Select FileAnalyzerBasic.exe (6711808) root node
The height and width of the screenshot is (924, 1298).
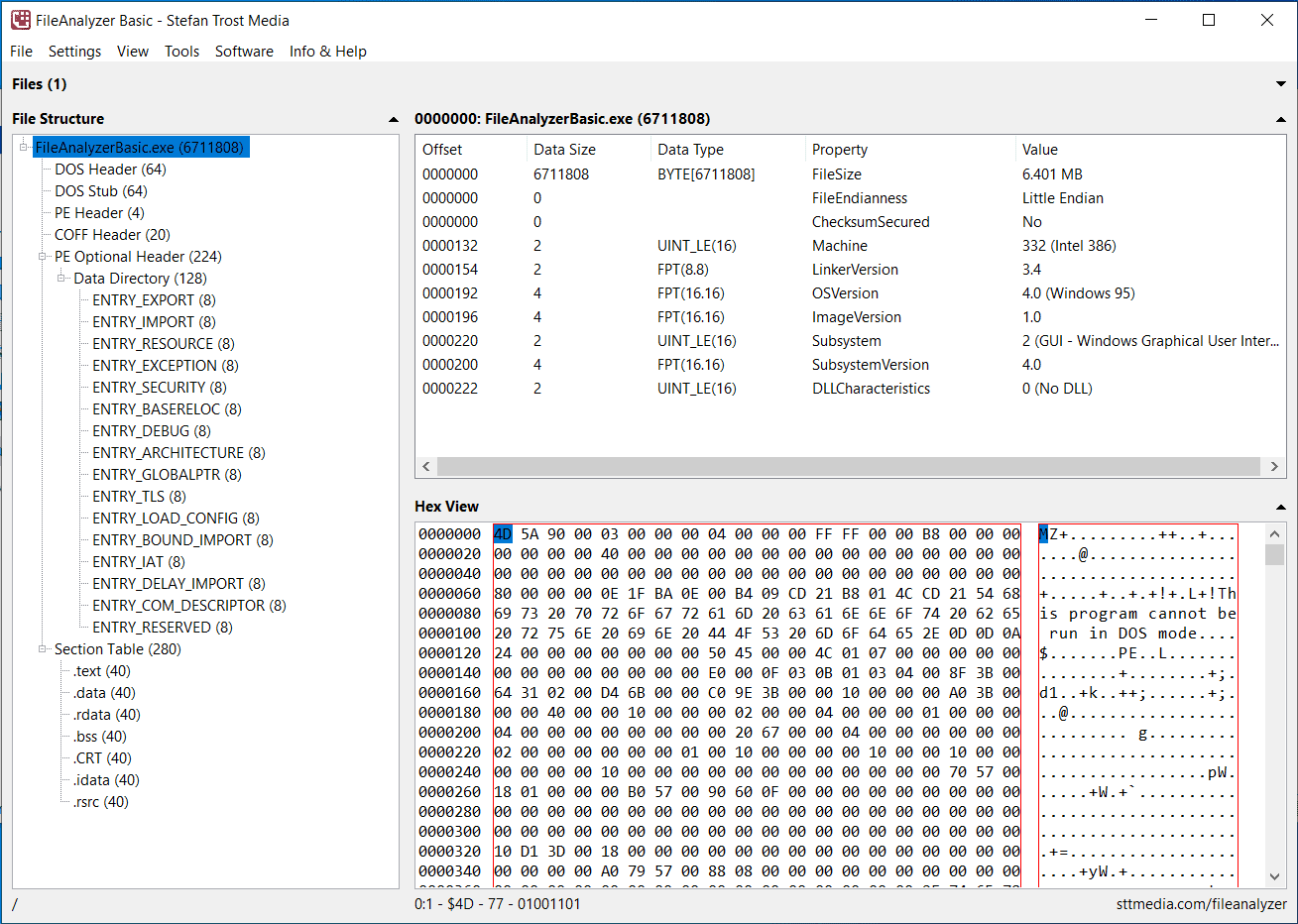(x=140, y=148)
